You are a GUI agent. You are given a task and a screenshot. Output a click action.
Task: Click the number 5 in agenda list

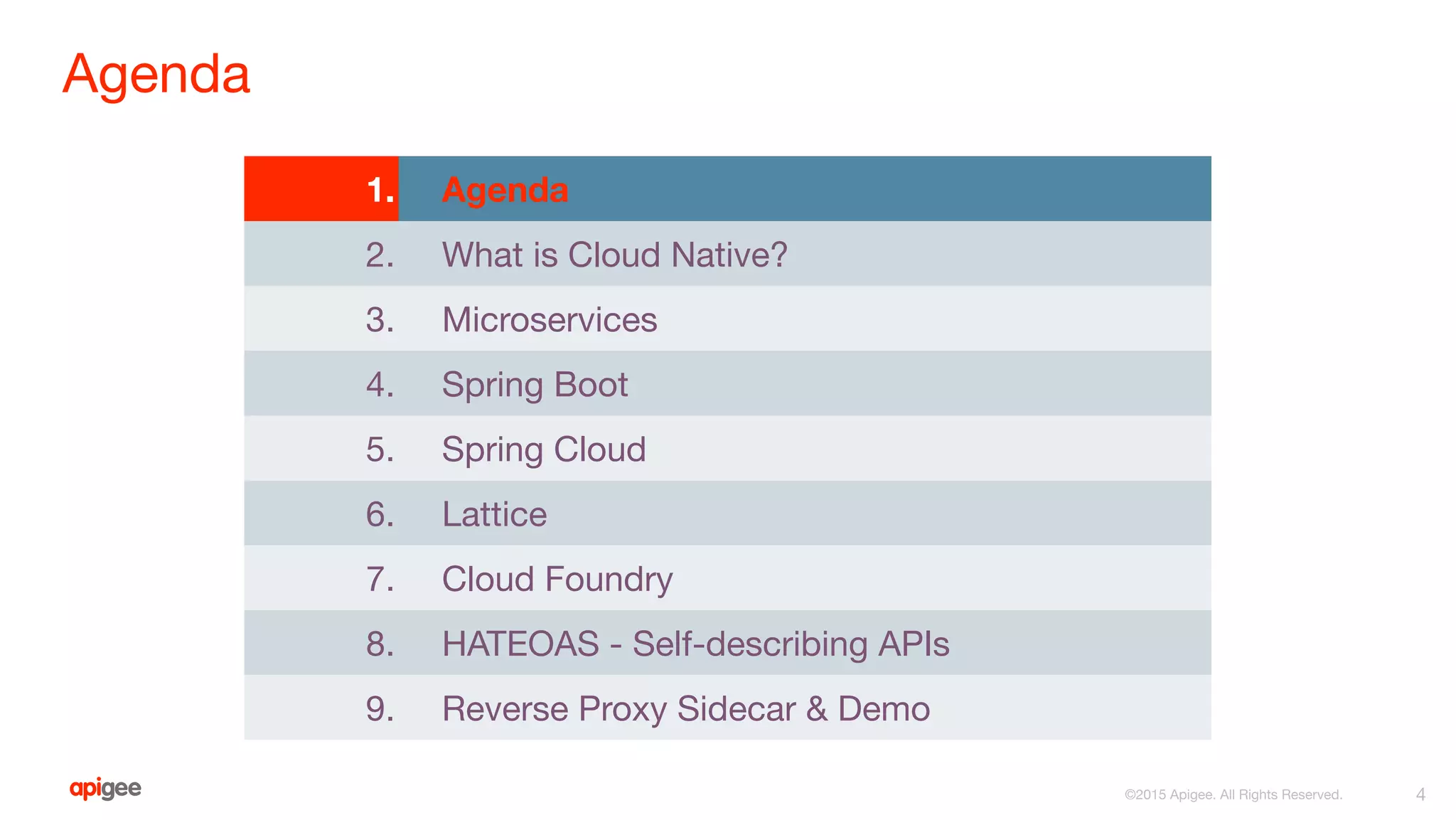click(x=380, y=449)
